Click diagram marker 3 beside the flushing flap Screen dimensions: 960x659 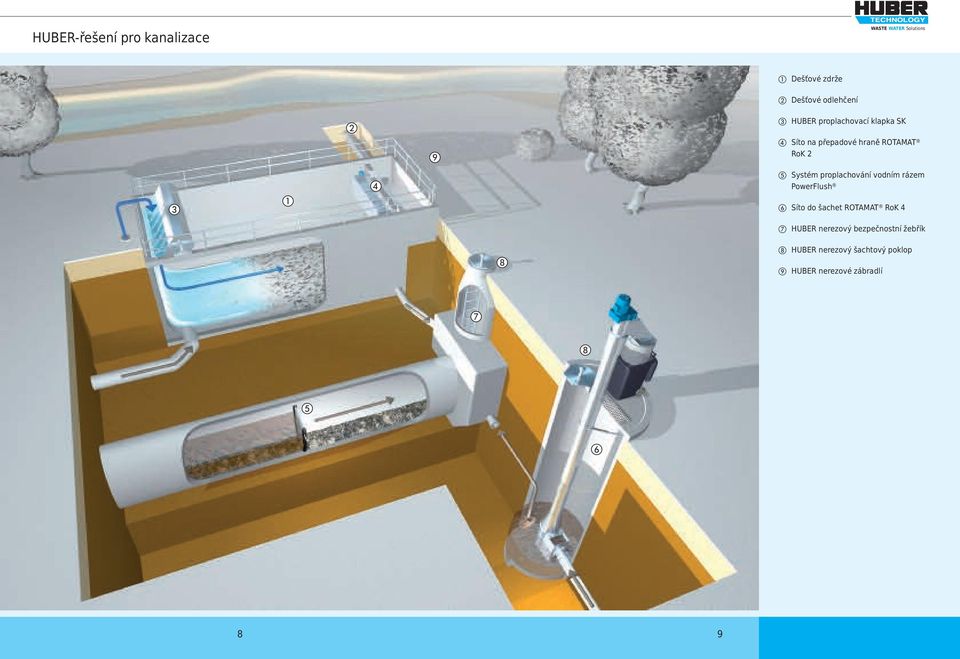pos(174,209)
